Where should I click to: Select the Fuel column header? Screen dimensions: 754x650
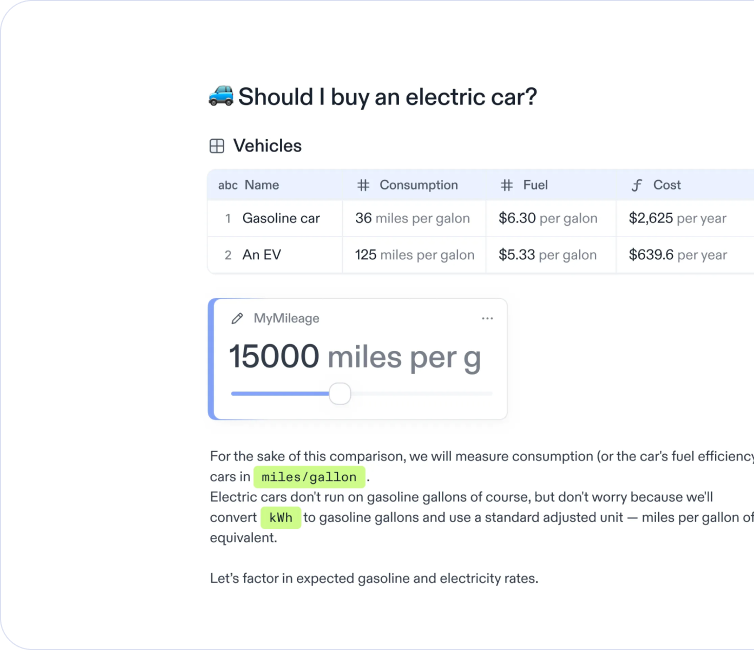(535, 185)
